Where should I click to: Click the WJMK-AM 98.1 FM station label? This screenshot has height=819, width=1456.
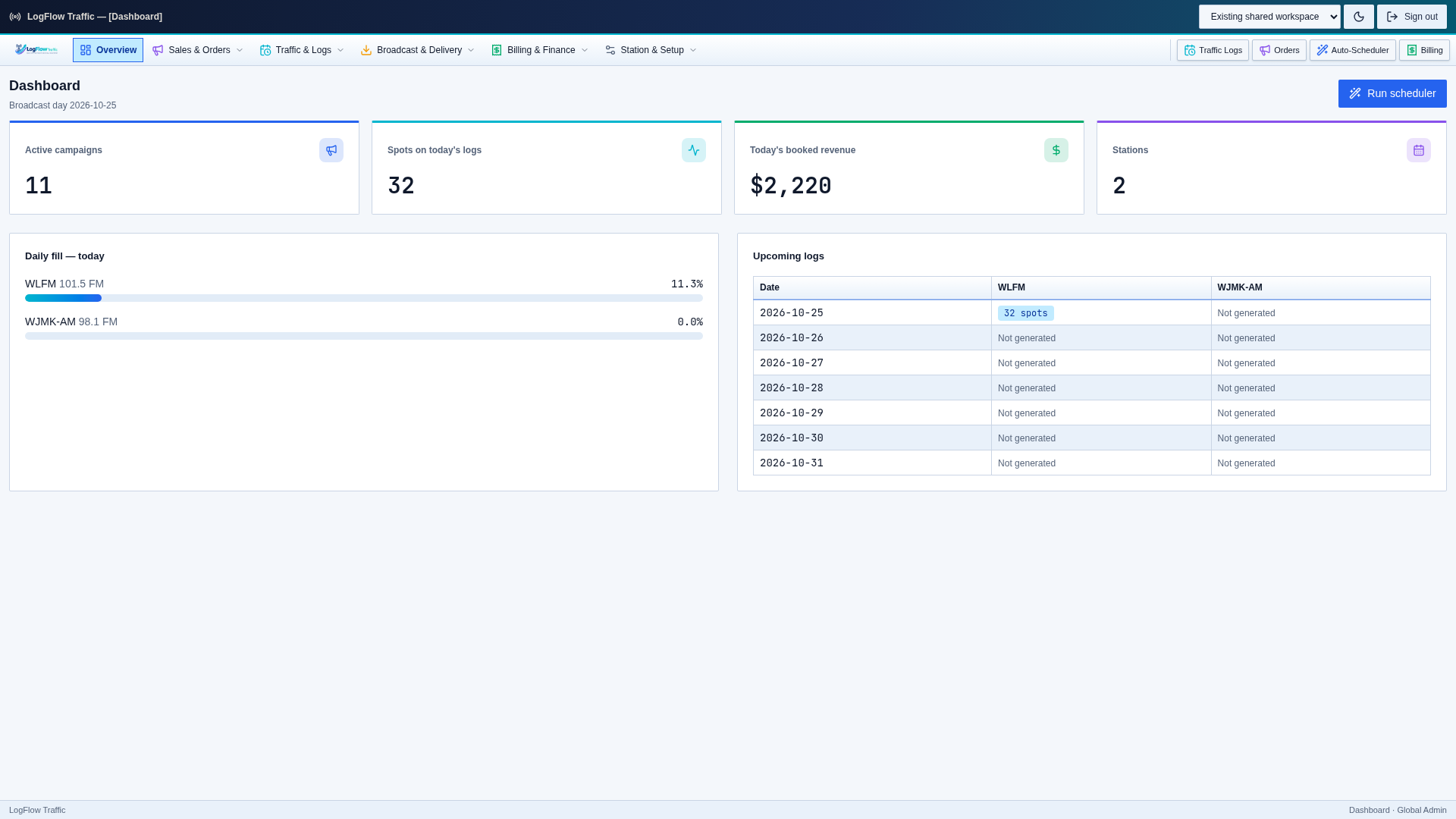tap(71, 322)
